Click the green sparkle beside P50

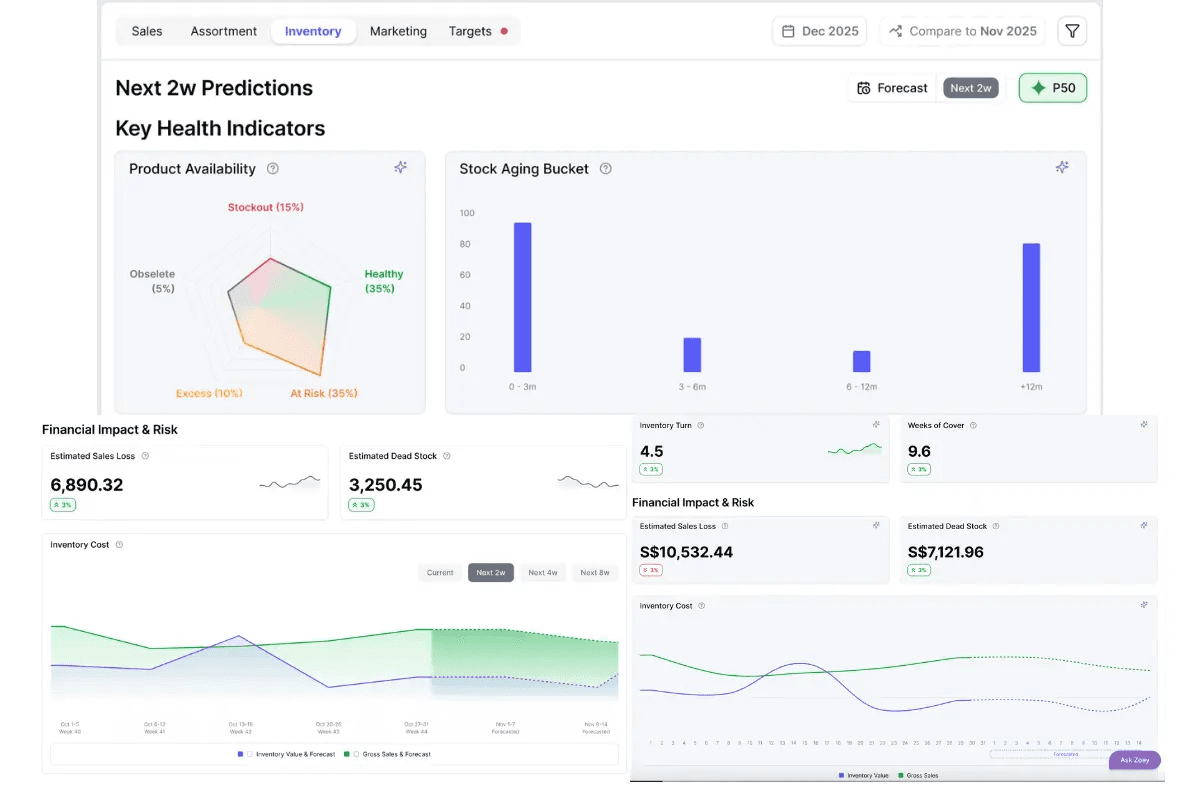[x=1038, y=88]
